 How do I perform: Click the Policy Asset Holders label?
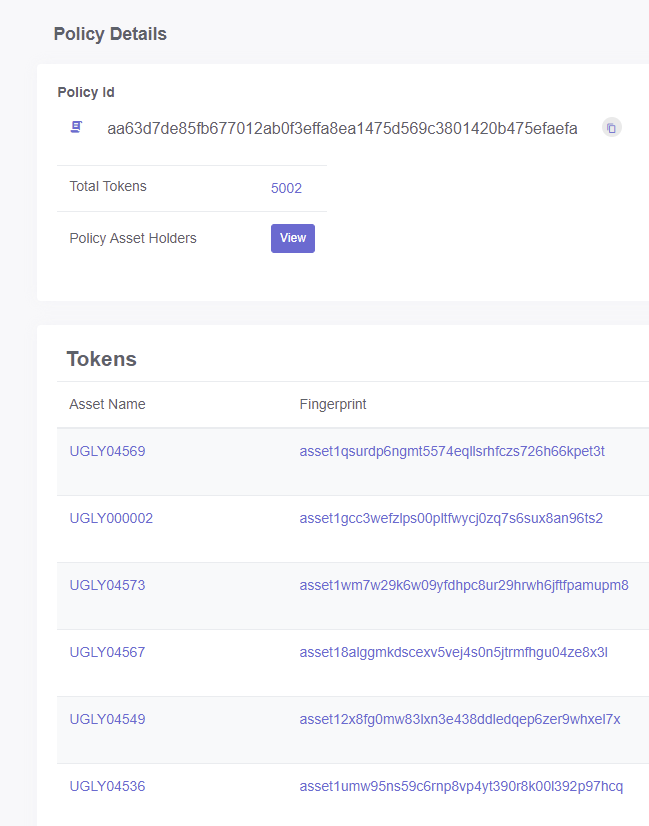pos(133,238)
